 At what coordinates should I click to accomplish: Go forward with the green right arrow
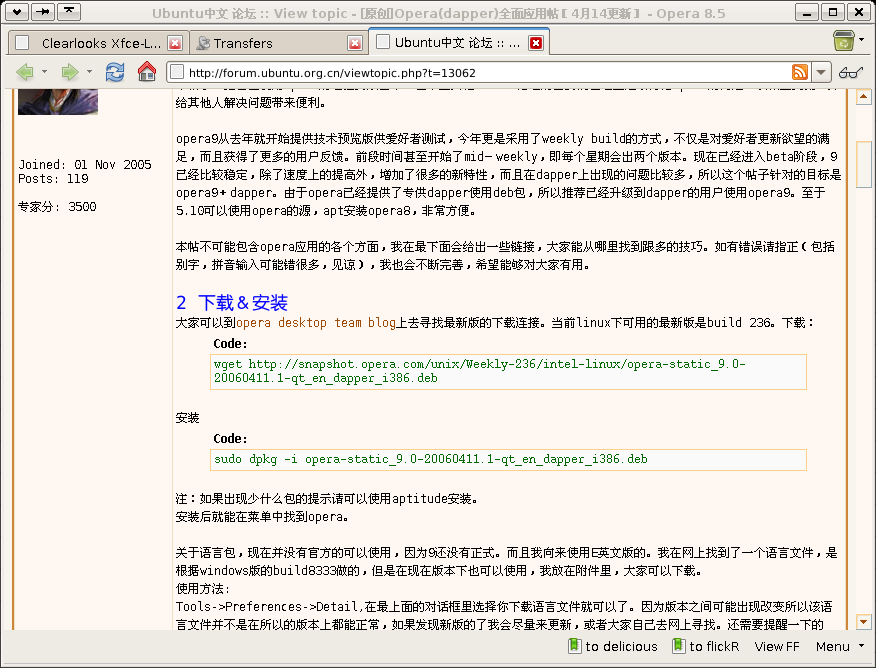tap(69, 72)
